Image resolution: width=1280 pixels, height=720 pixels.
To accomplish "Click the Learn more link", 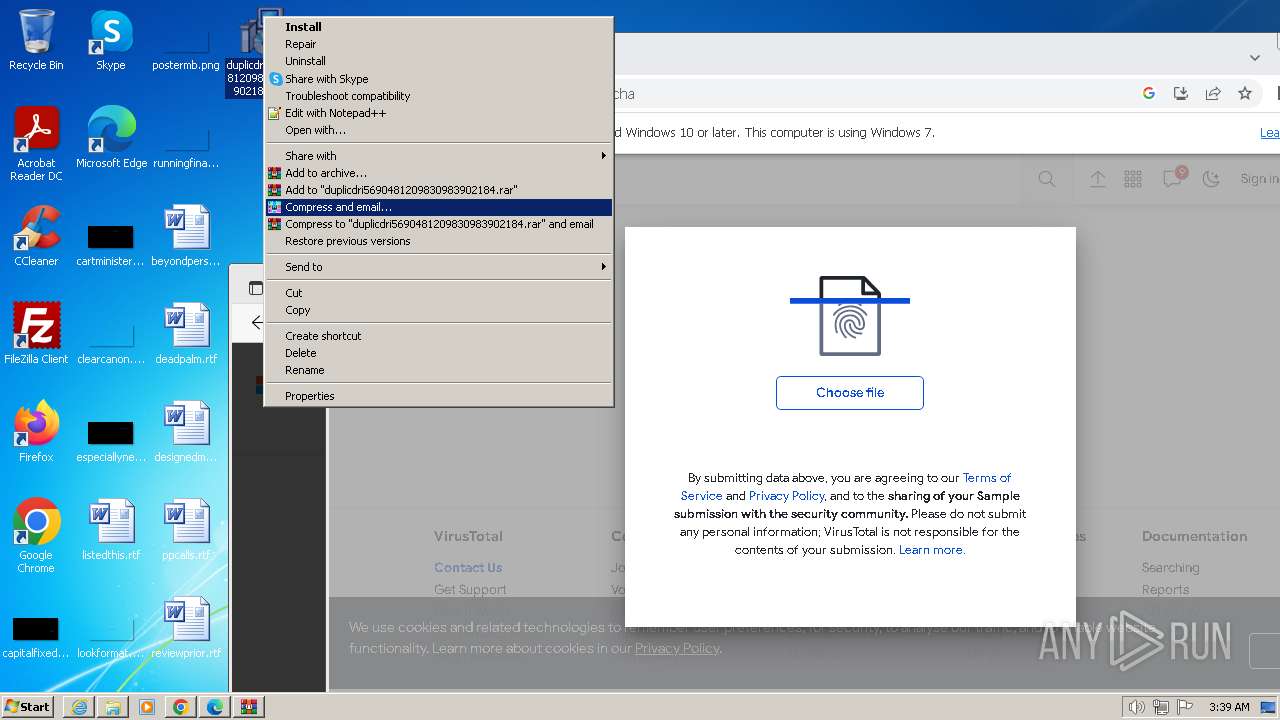I will coord(932,550).
